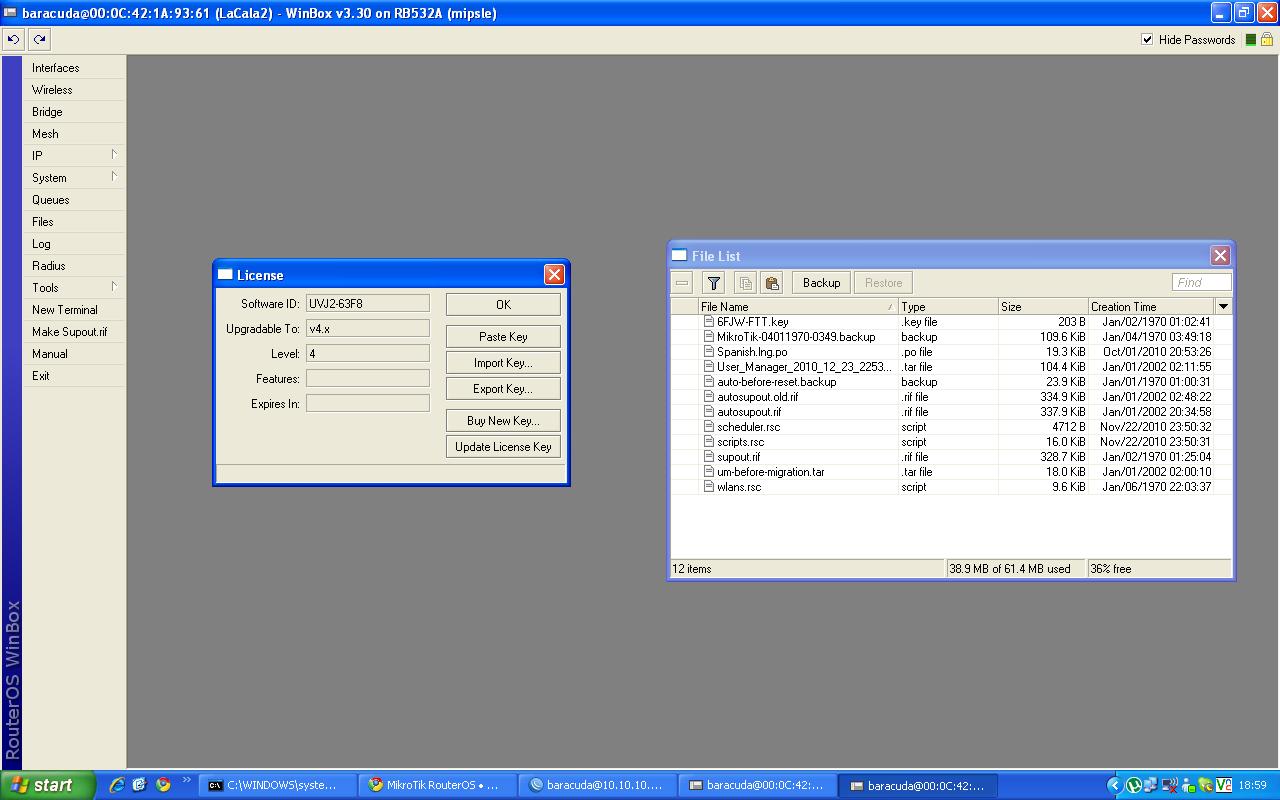This screenshot has width=1280, height=800.
Task: Sort files by the Size column header
Action: 1043,307
